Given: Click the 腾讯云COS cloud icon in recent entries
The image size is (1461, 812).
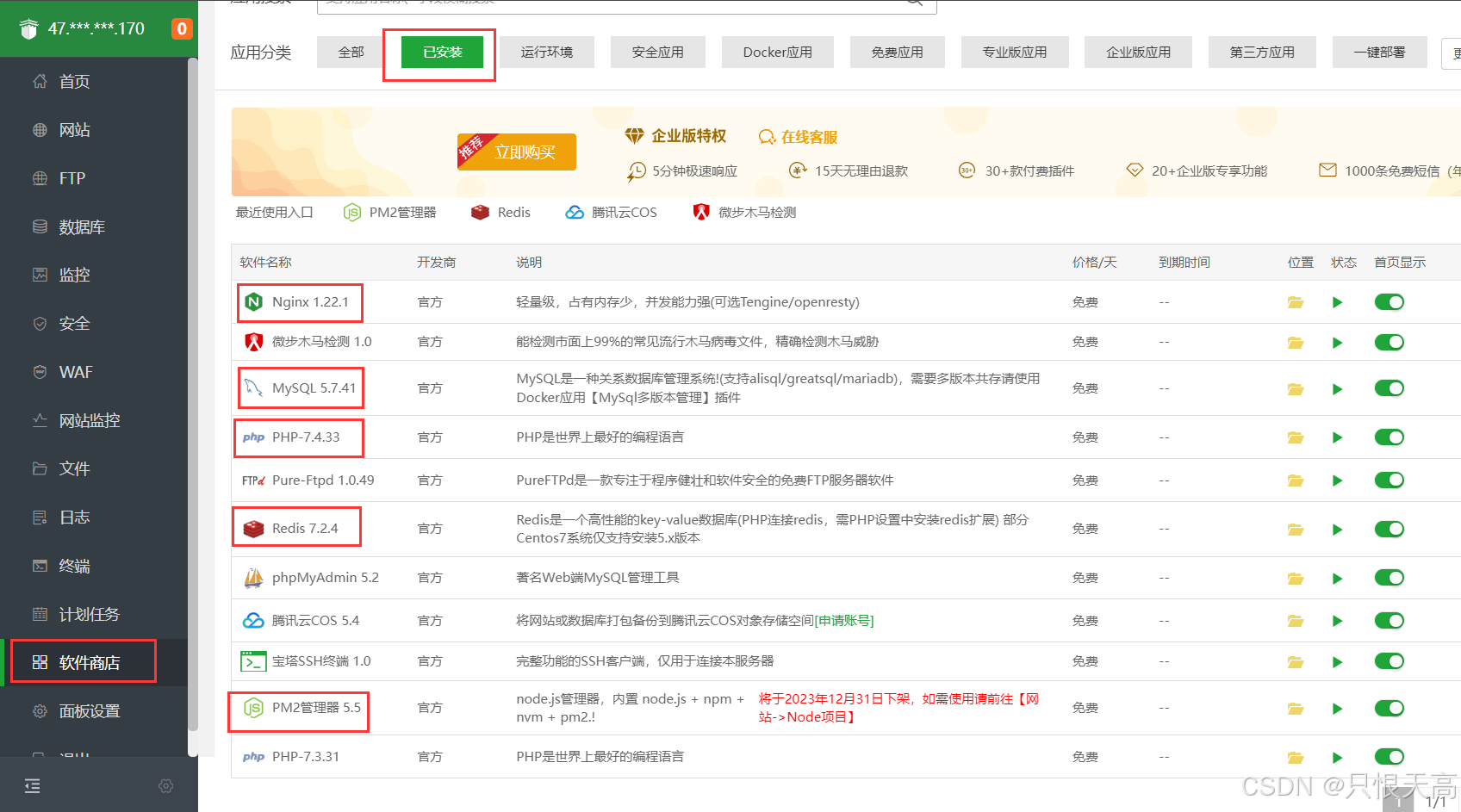Looking at the screenshot, I should pos(575,213).
